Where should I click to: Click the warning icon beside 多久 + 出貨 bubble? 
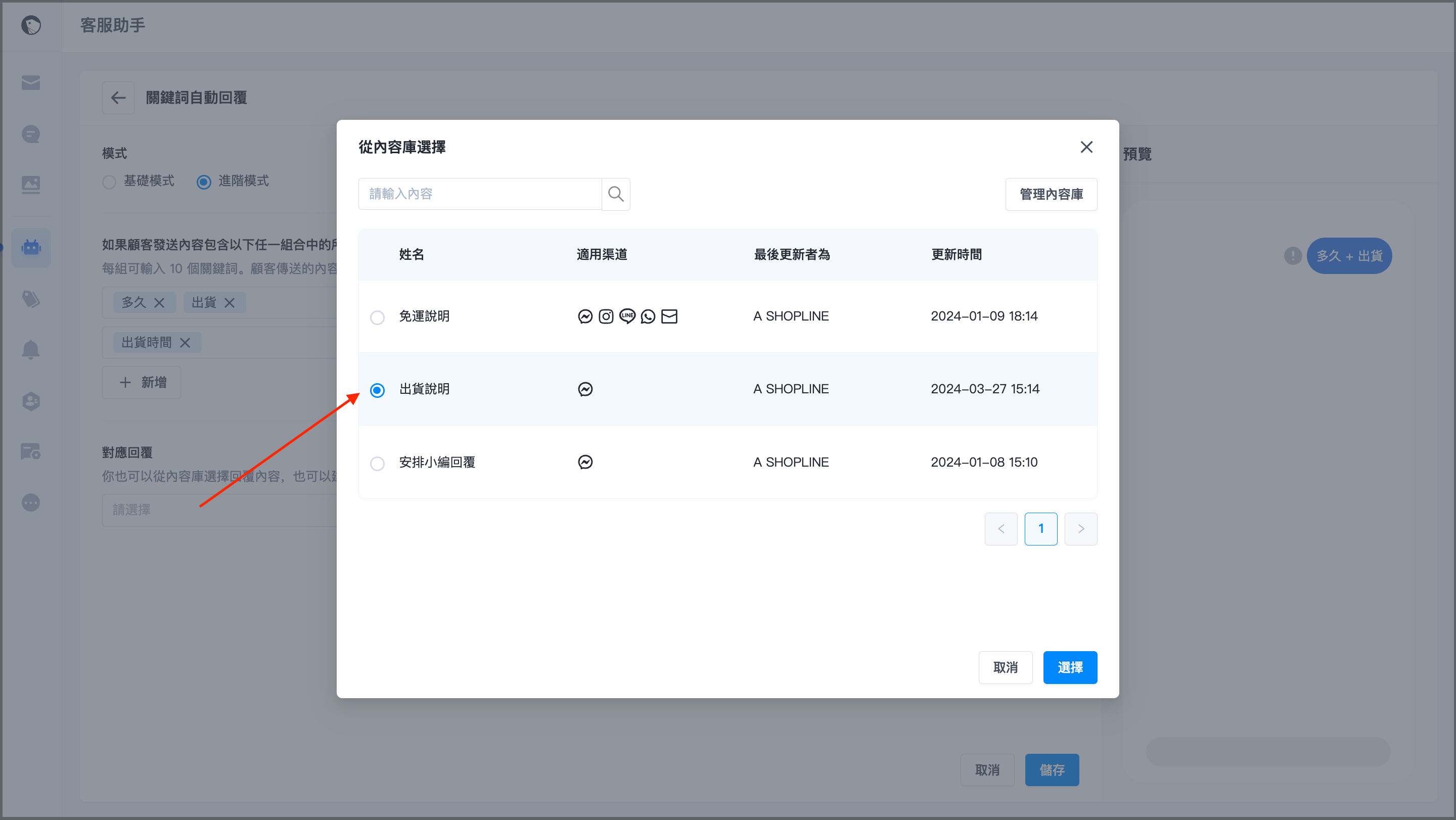1293,256
